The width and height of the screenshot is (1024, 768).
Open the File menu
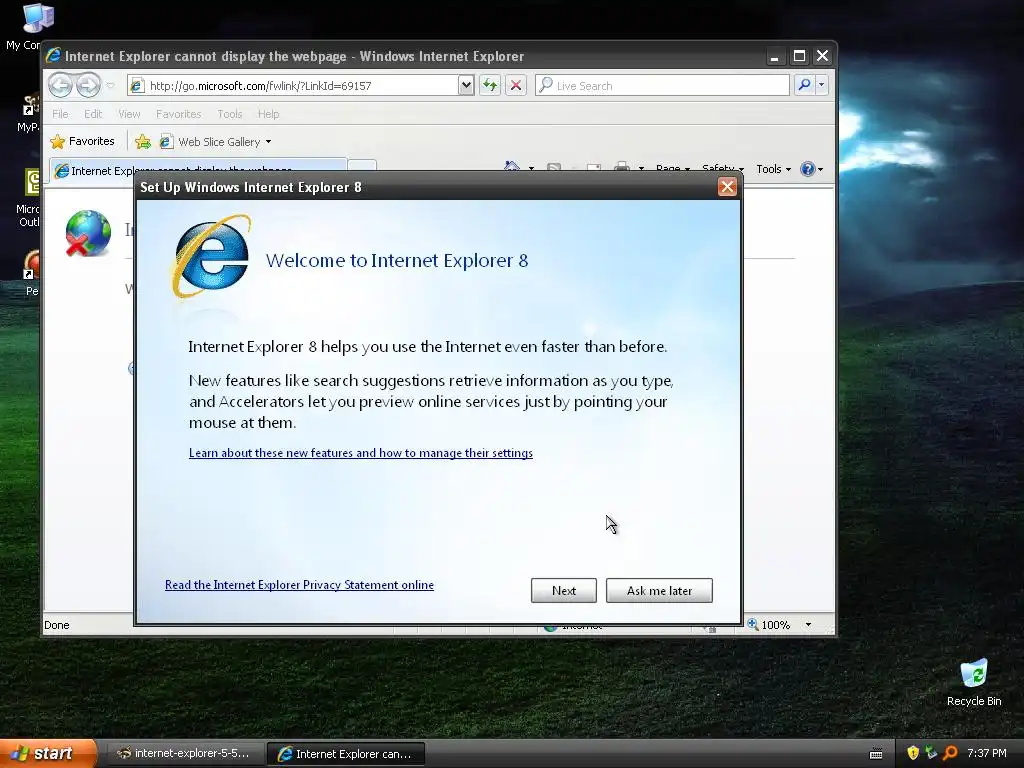pyautogui.click(x=60, y=114)
